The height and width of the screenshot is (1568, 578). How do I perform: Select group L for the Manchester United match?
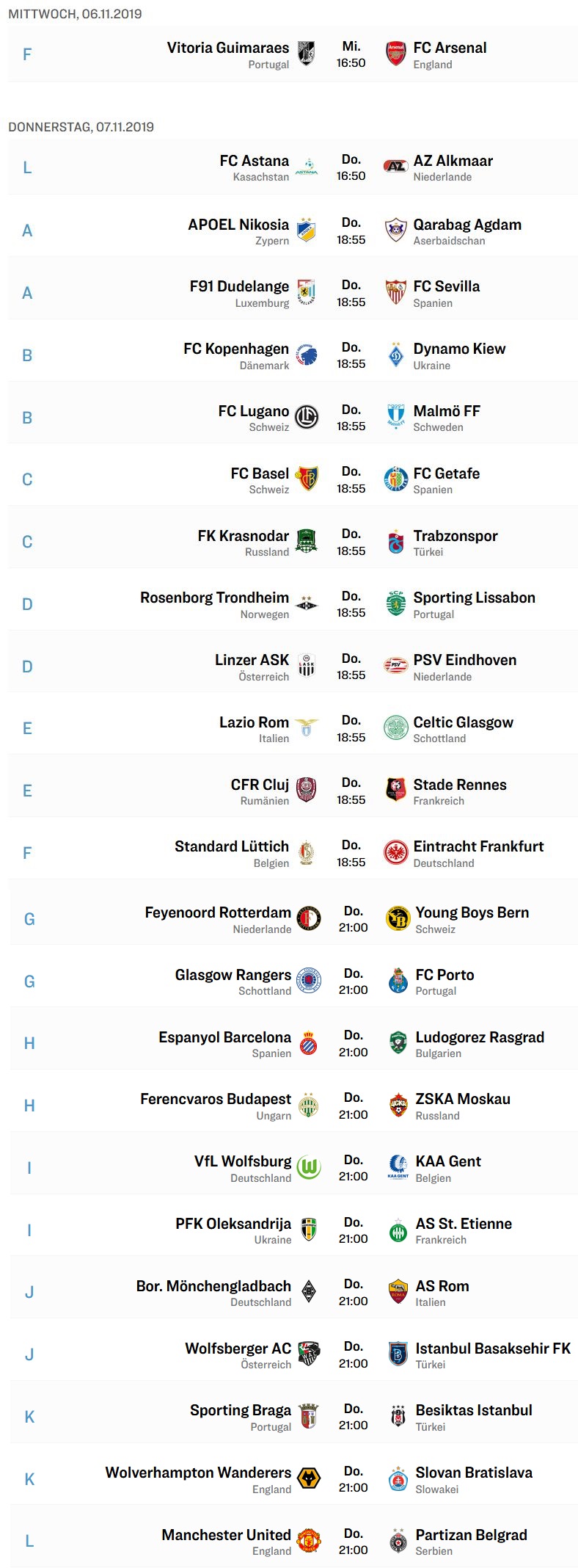click(x=29, y=1541)
